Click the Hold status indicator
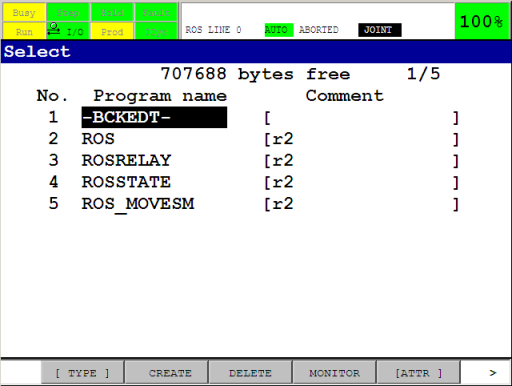The image size is (512, 386). coord(112,13)
